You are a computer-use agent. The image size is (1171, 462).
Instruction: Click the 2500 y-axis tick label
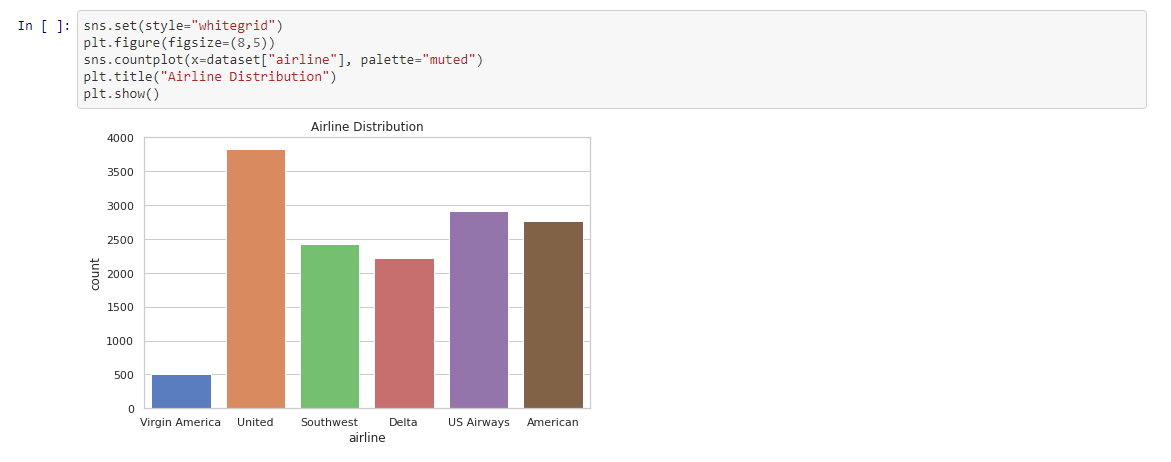(x=121, y=240)
